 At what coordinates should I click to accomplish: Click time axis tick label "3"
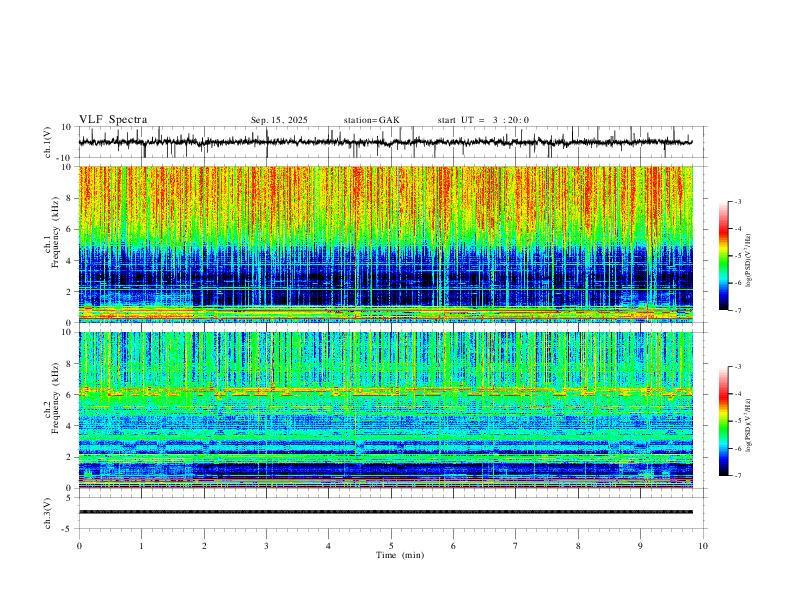[x=266, y=546]
